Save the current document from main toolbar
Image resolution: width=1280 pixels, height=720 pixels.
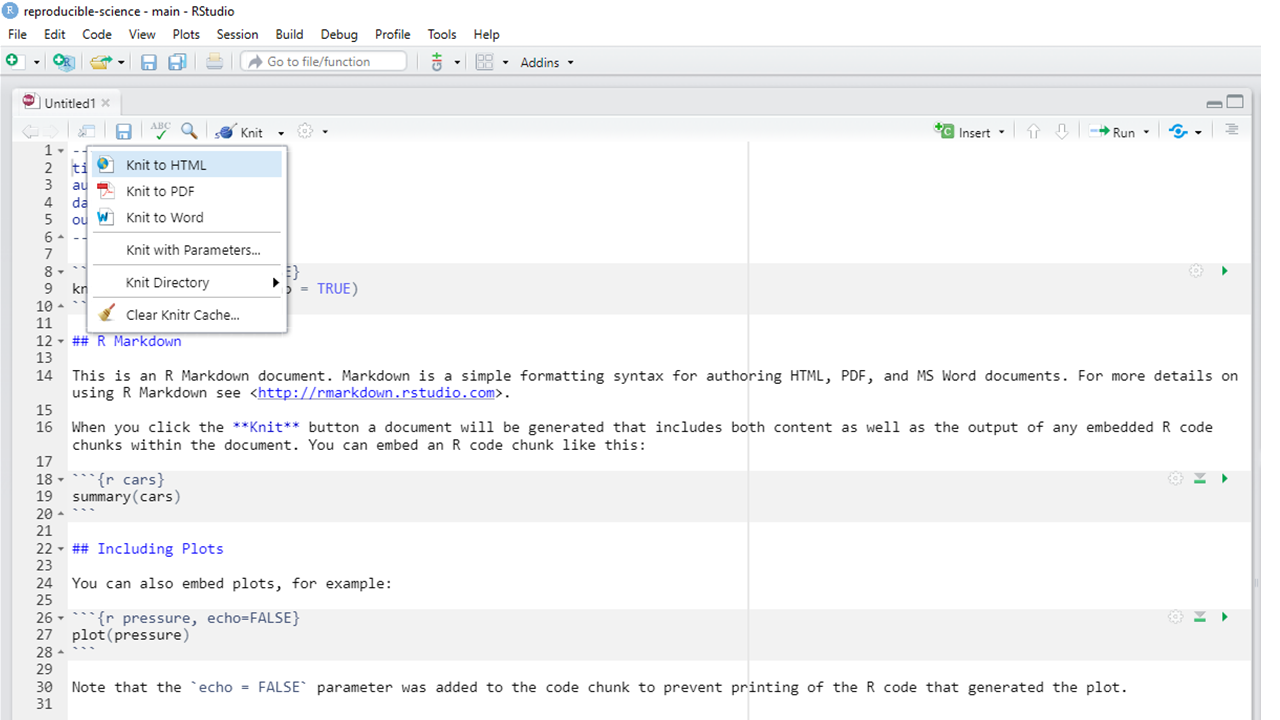point(149,62)
